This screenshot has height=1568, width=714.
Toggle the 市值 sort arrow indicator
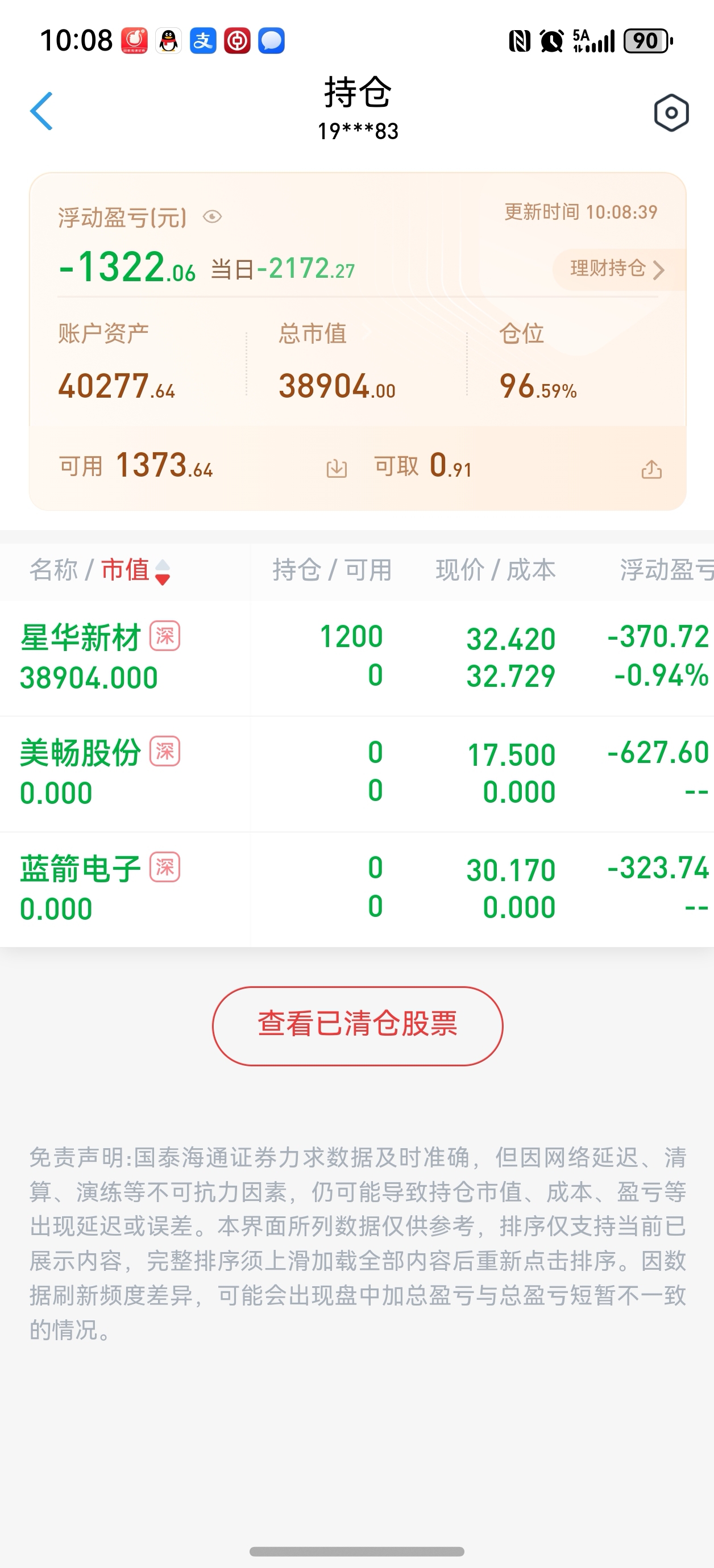pyautogui.click(x=163, y=572)
